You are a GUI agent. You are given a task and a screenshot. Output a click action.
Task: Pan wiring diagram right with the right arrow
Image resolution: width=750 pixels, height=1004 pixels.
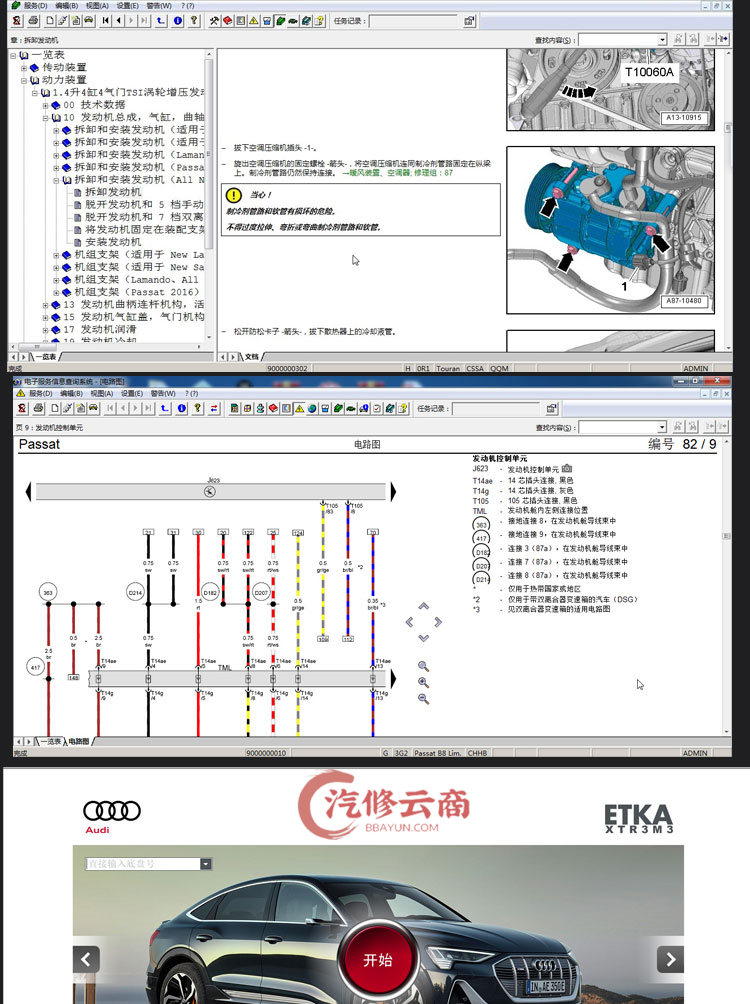[x=438, y=622]
